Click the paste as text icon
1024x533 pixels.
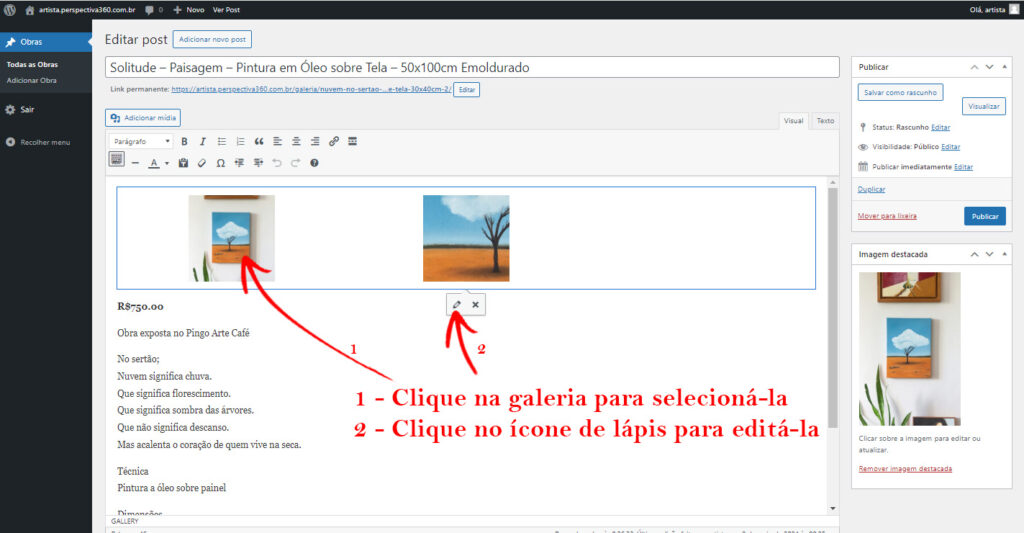pos(184,163)
